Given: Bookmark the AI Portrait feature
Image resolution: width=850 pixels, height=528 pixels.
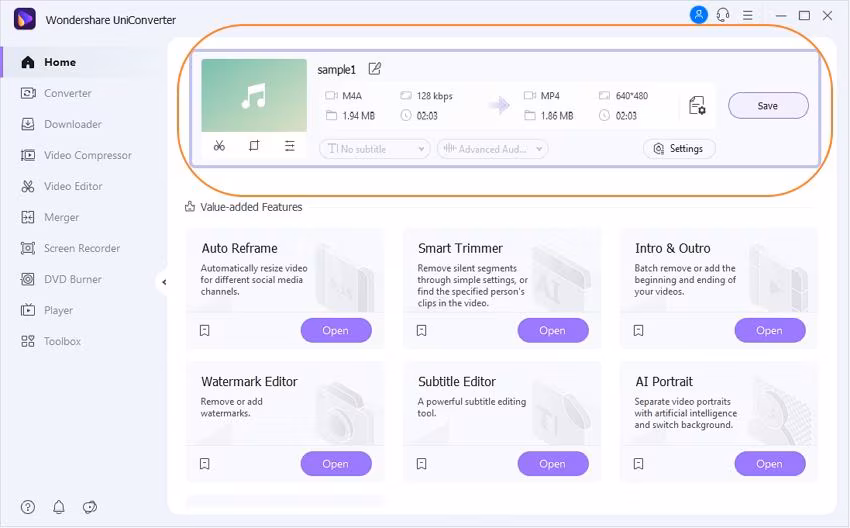Looking at the screenshot, I should click(639, 463).
